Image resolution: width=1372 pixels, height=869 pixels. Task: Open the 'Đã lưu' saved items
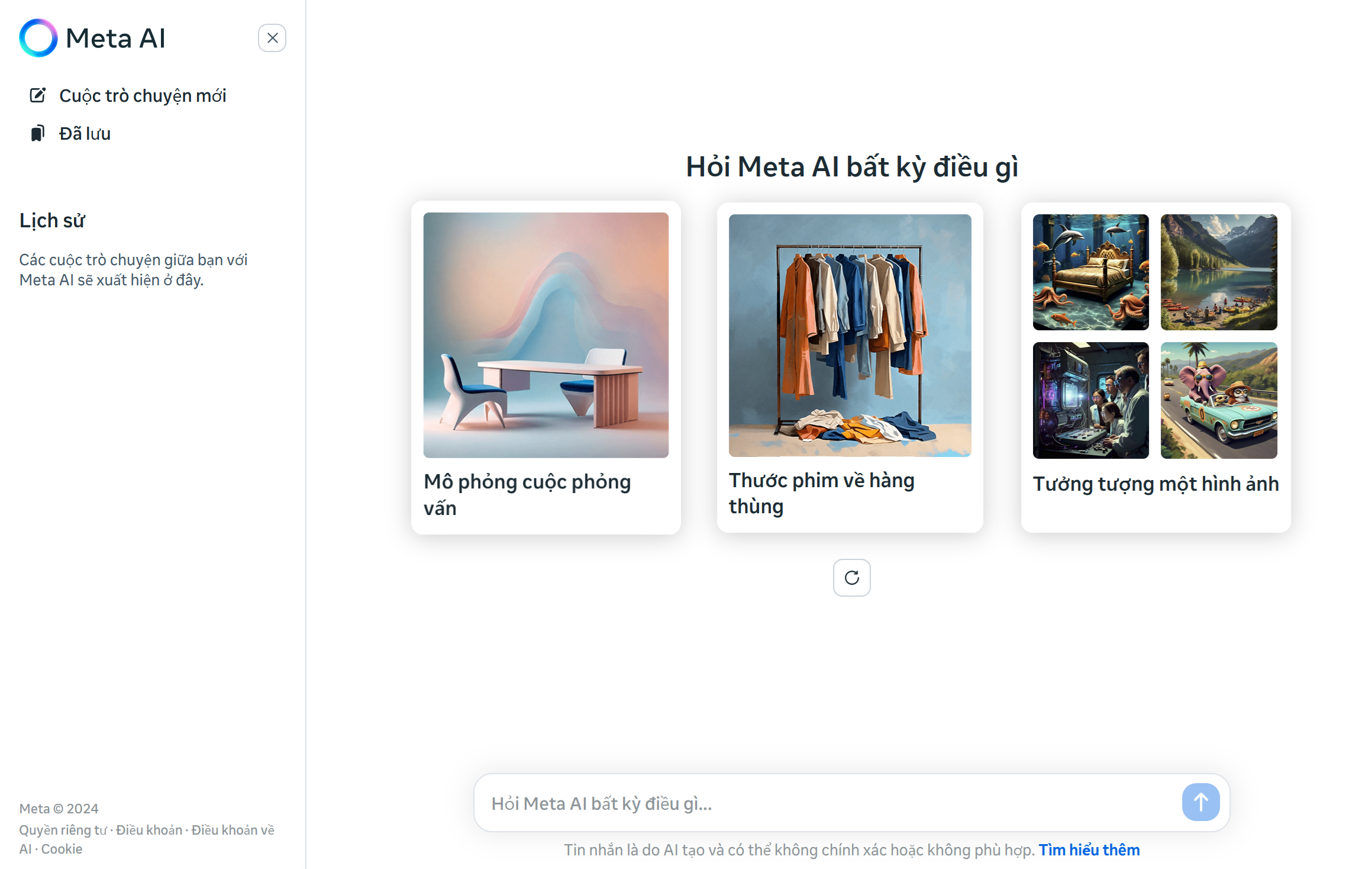[x=85, y=134]
